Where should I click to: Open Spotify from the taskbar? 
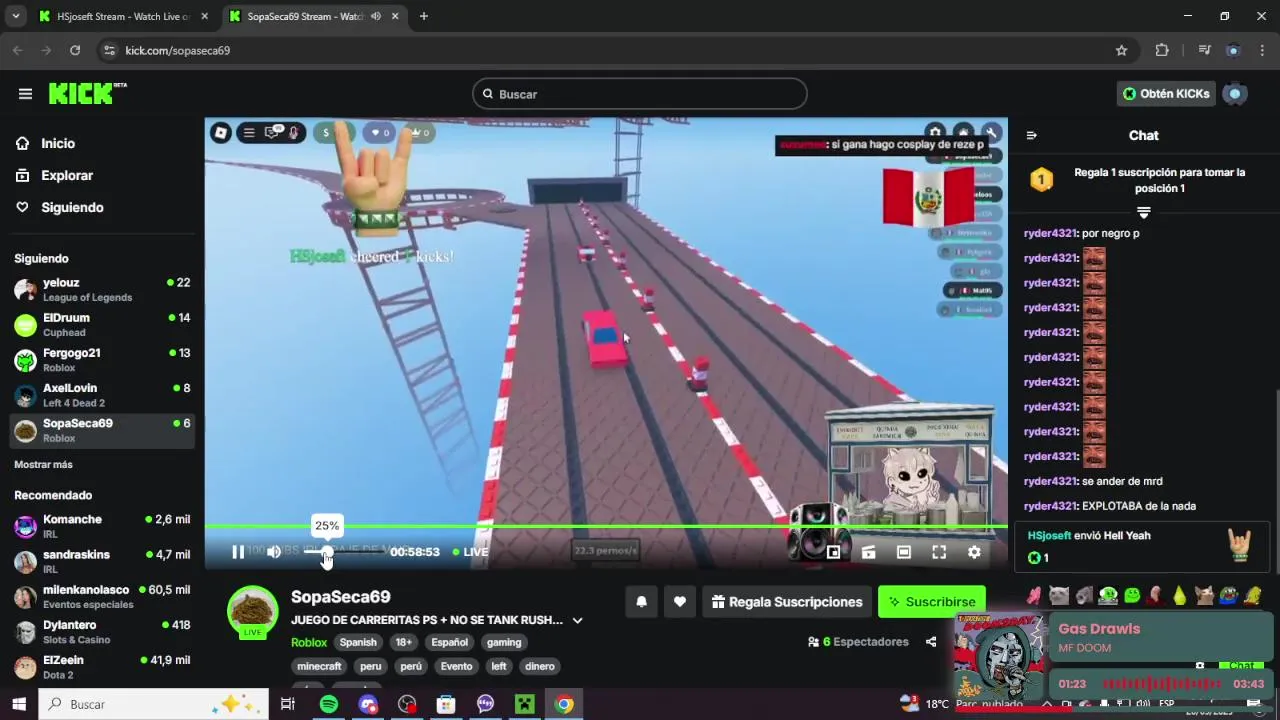pyautogui.click(x=329, y=704)
